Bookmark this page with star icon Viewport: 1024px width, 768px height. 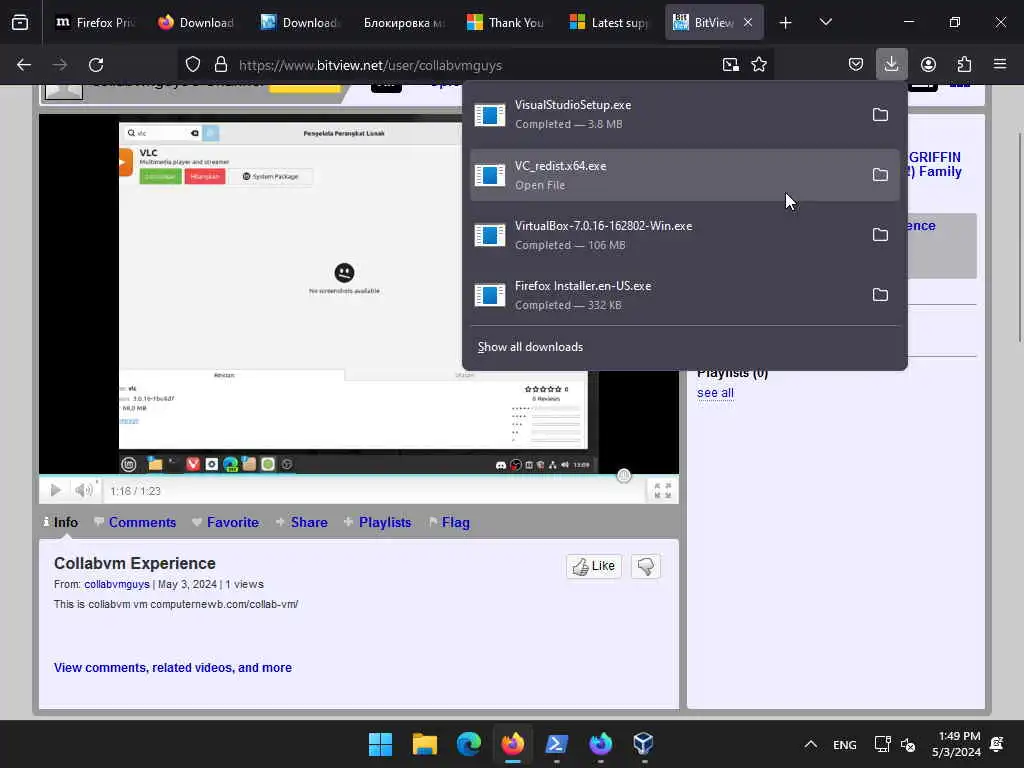click(759, 65)
